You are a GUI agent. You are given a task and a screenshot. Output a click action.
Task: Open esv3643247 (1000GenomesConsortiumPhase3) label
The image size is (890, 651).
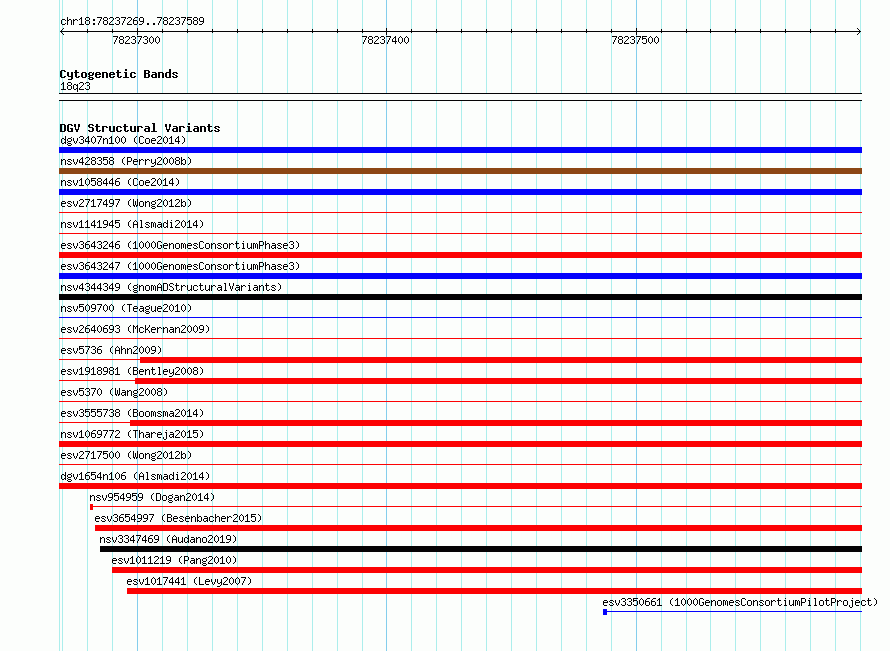click(x=180, y=266)
